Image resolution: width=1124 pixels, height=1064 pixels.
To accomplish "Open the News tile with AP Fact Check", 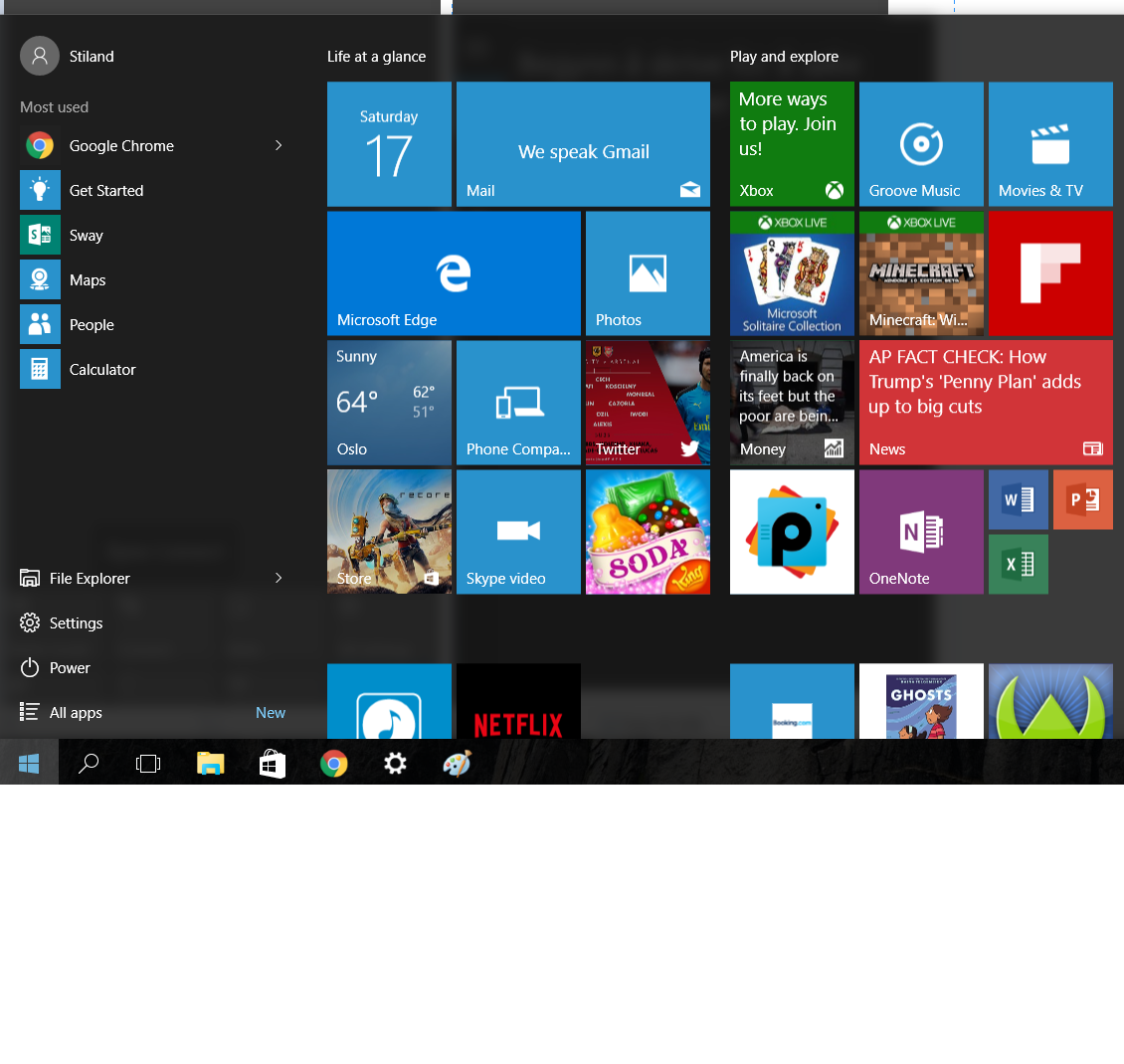I will 987,403.
